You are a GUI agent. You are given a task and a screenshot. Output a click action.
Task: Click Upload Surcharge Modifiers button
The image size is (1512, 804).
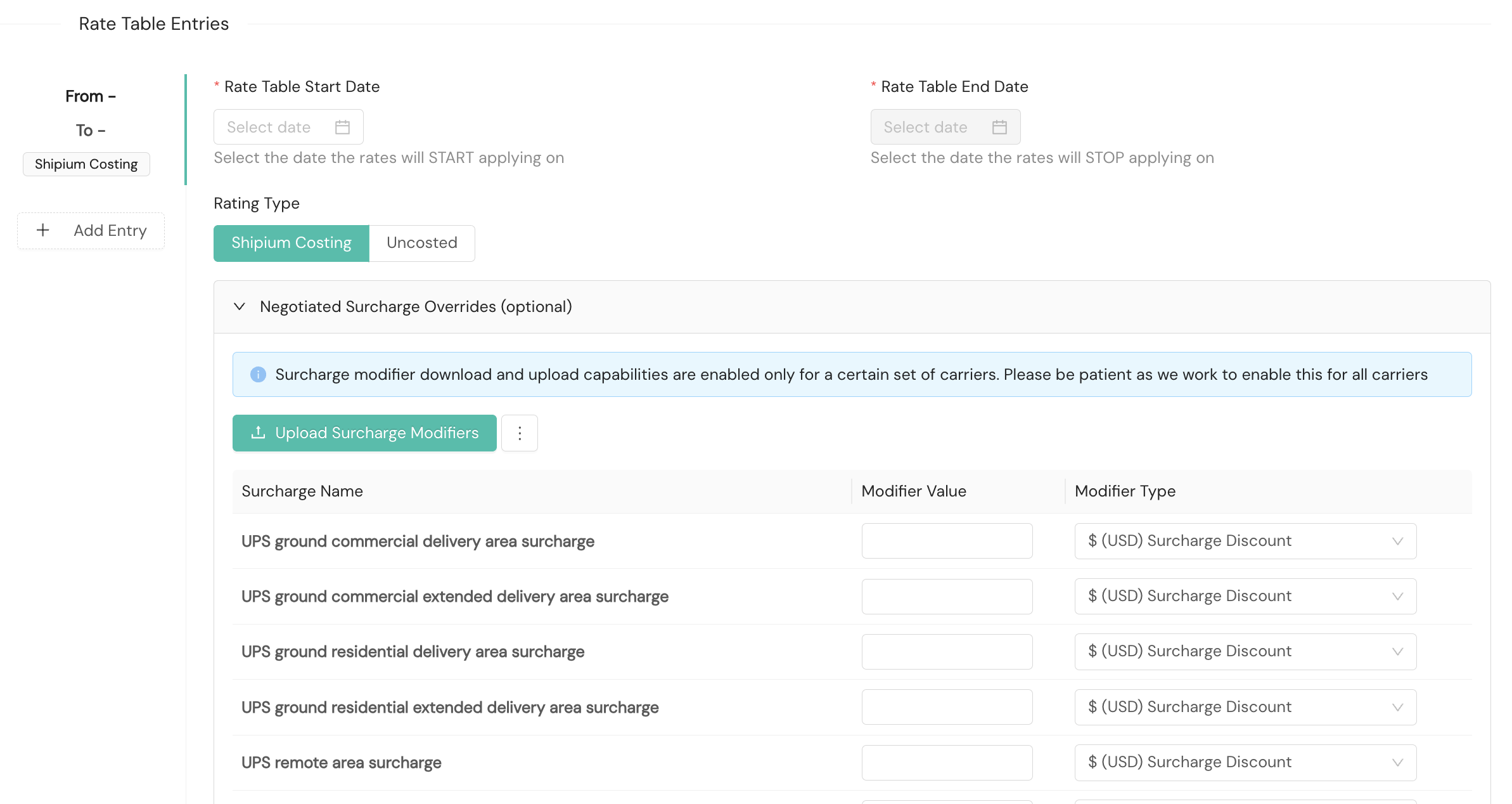364,433
